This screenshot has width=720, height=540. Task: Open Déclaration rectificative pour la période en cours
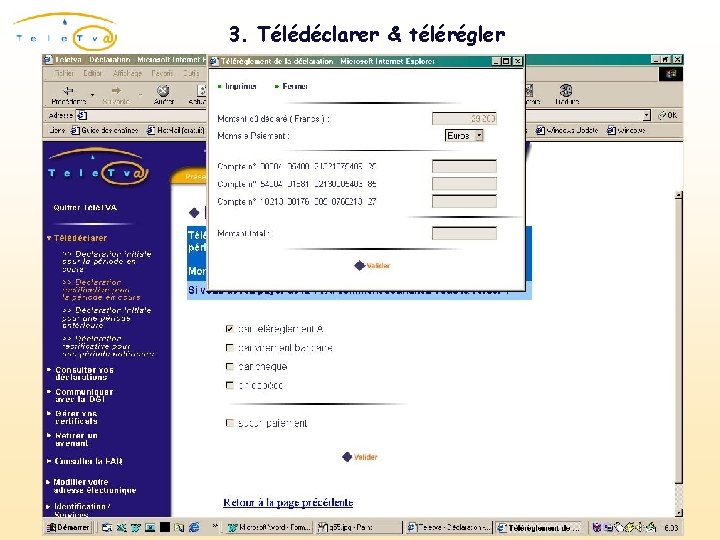click(101, 289)
